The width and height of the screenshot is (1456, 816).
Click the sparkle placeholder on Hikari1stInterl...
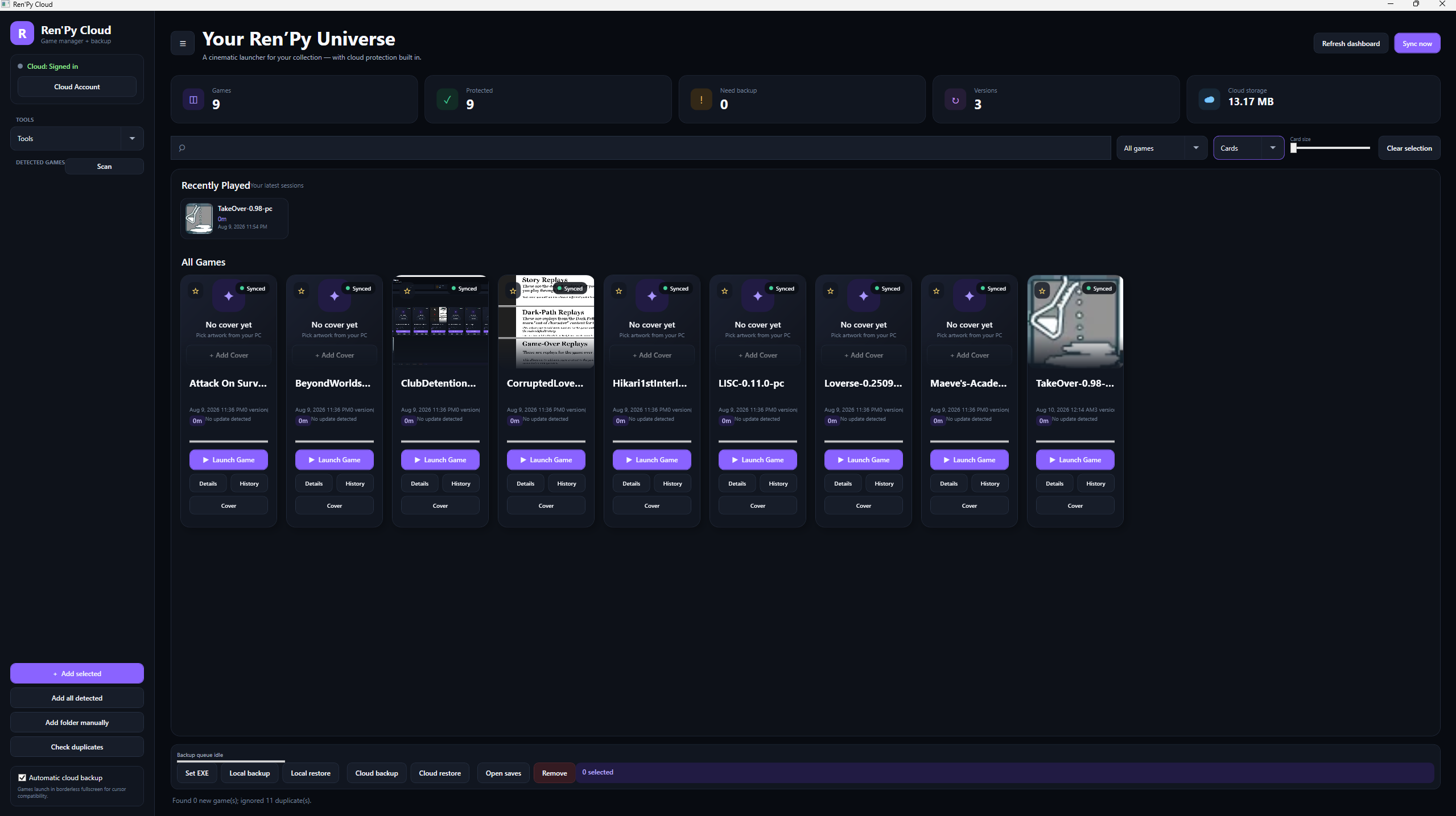[x=652, y=296]
